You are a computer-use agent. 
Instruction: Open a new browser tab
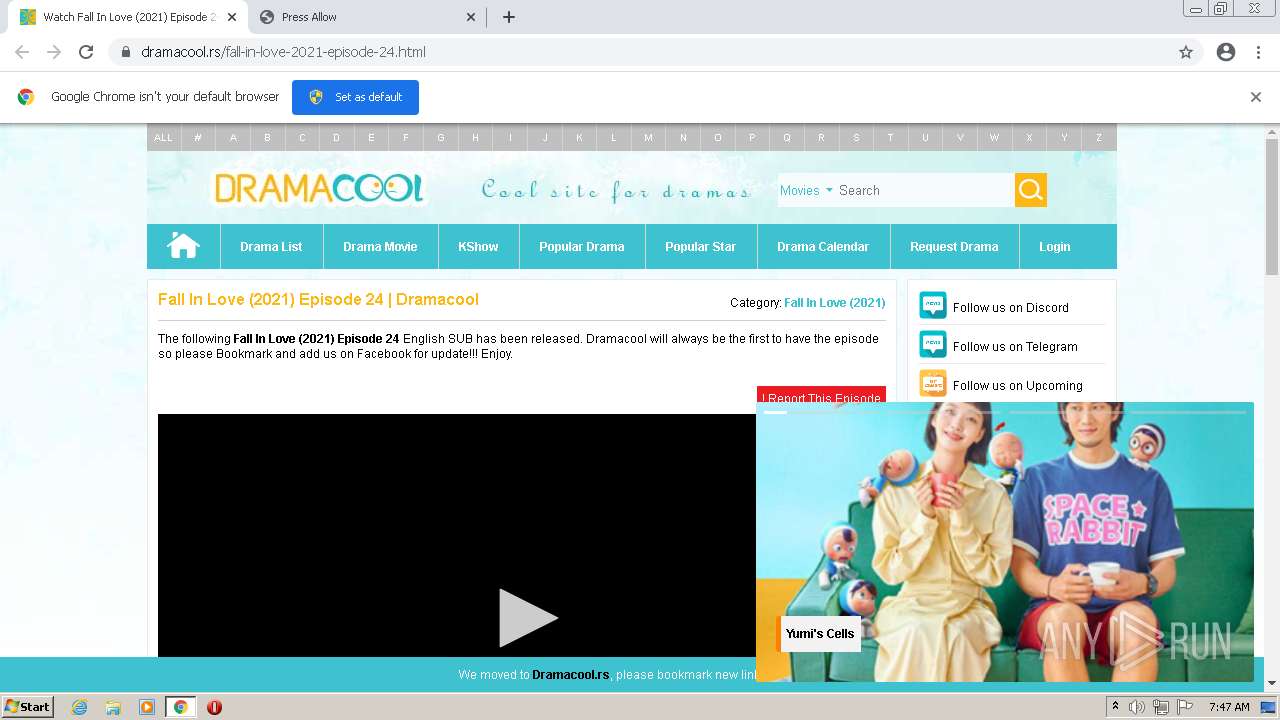click(x=508, y=17)
